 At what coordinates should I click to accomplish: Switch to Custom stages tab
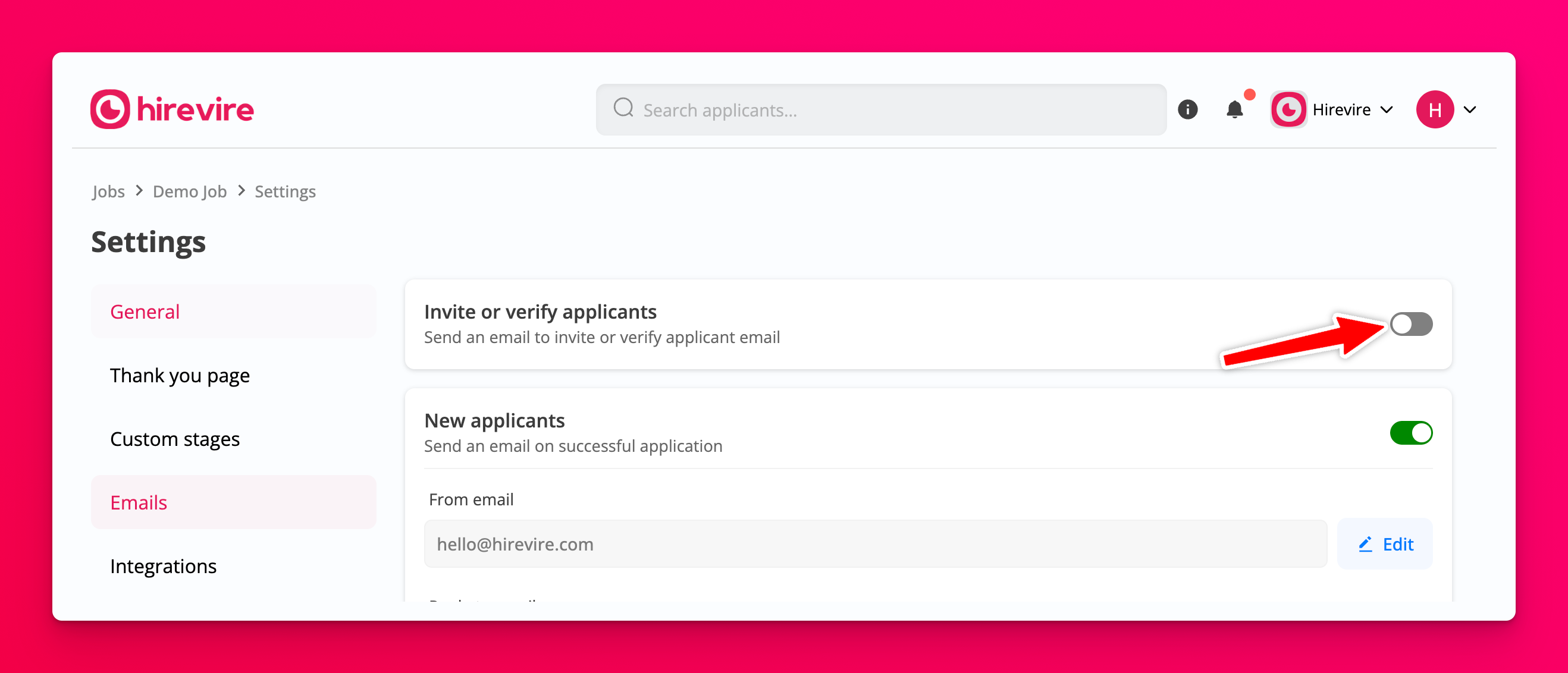tap(175, 439)
